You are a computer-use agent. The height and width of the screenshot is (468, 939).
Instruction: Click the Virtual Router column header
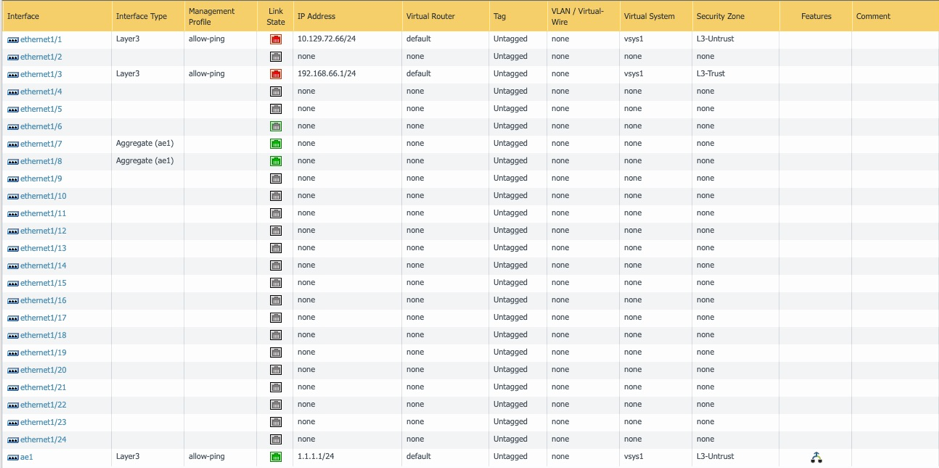coord(430,16)
